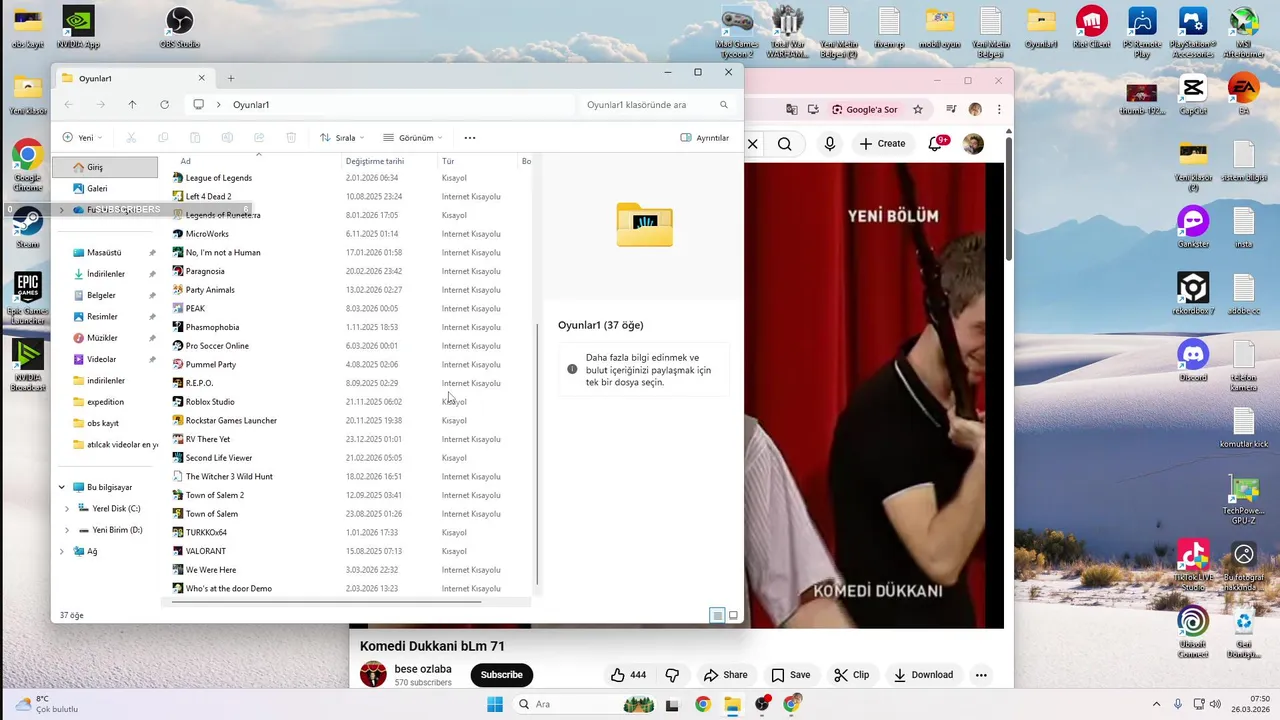Open the TechPowerUp GPU-Z desktop icon
This screenshot has width=1280, height=720.
(1244, 498)
